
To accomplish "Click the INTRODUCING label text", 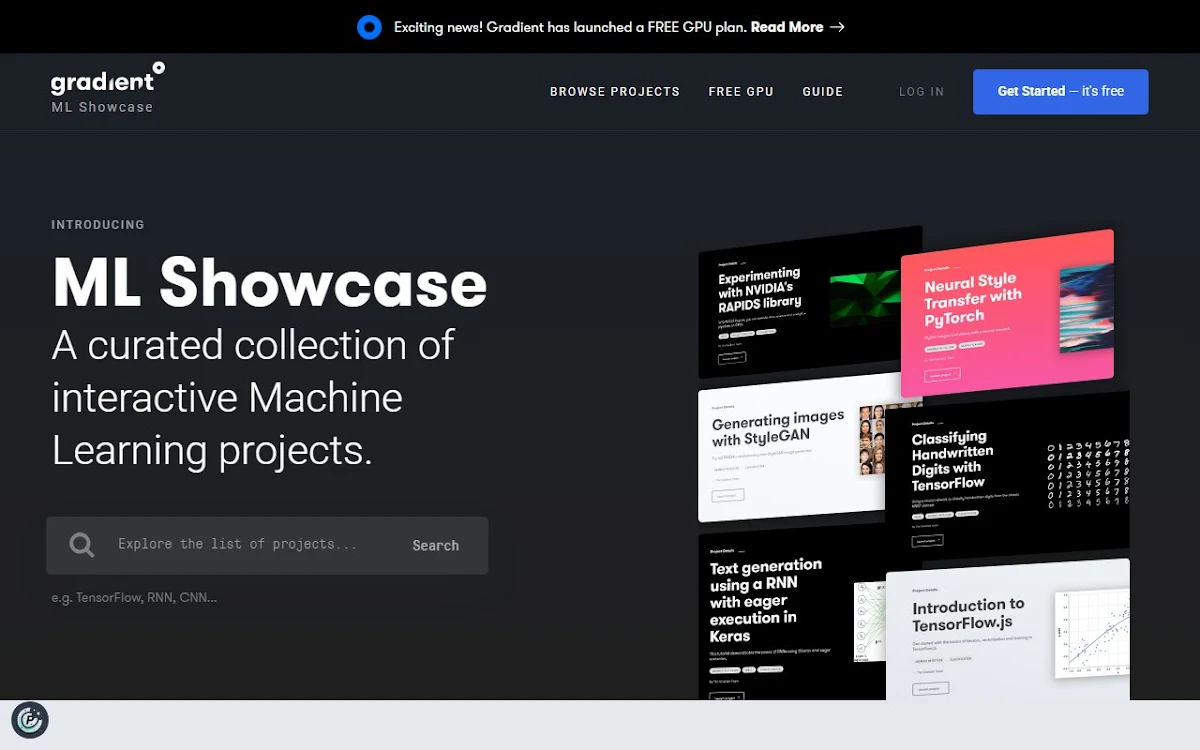I will (98, 225).
